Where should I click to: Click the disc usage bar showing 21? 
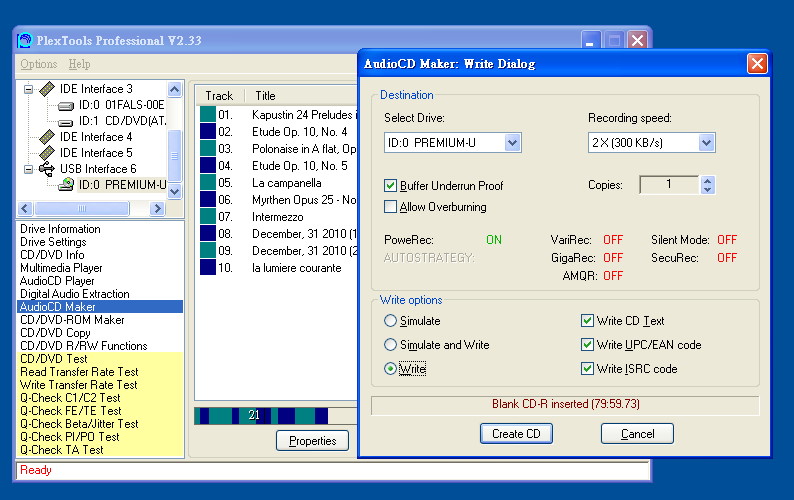(x=276, y=416)
